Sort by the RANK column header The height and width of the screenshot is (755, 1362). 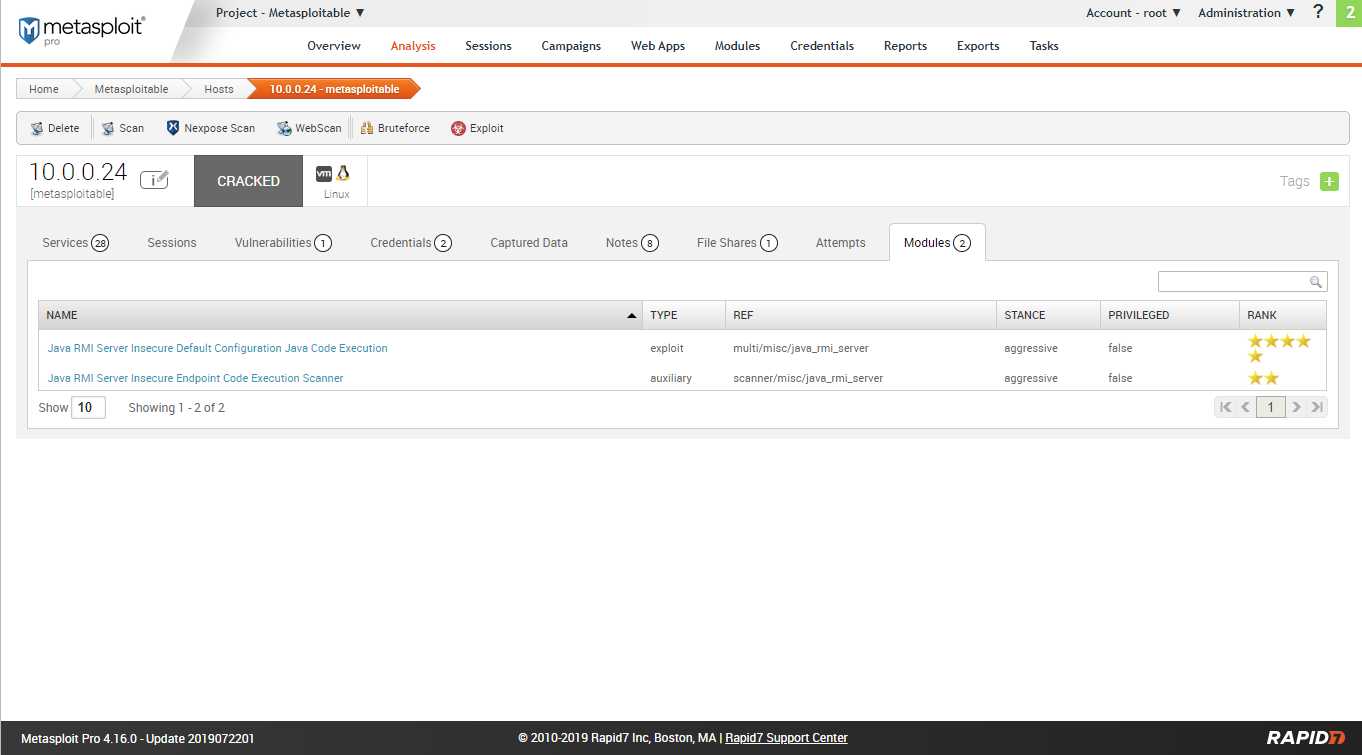pyautogui.click(x=1283, y=315)
